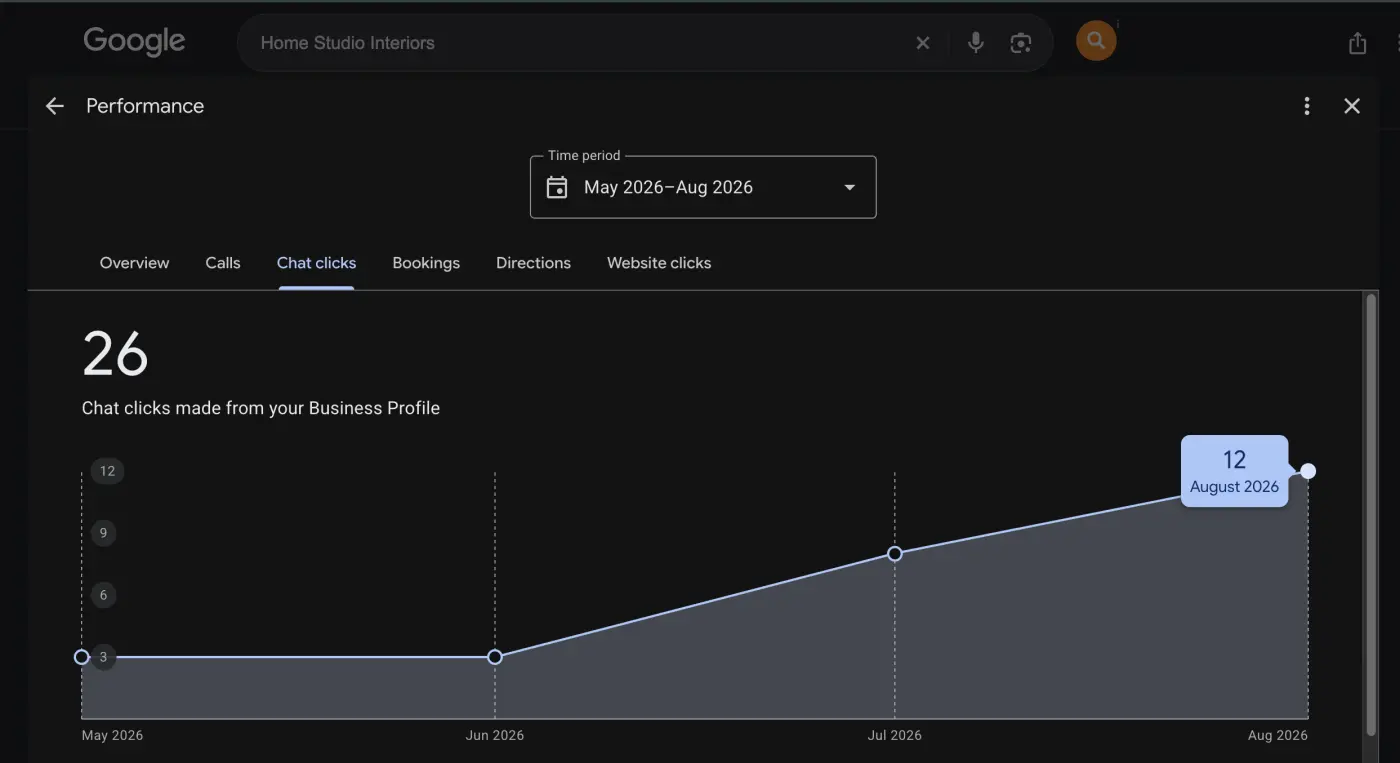Screen dimensions: 1400x763
Task: Click the total count 26
Action: pyautogui.click(x=115, y=354)
